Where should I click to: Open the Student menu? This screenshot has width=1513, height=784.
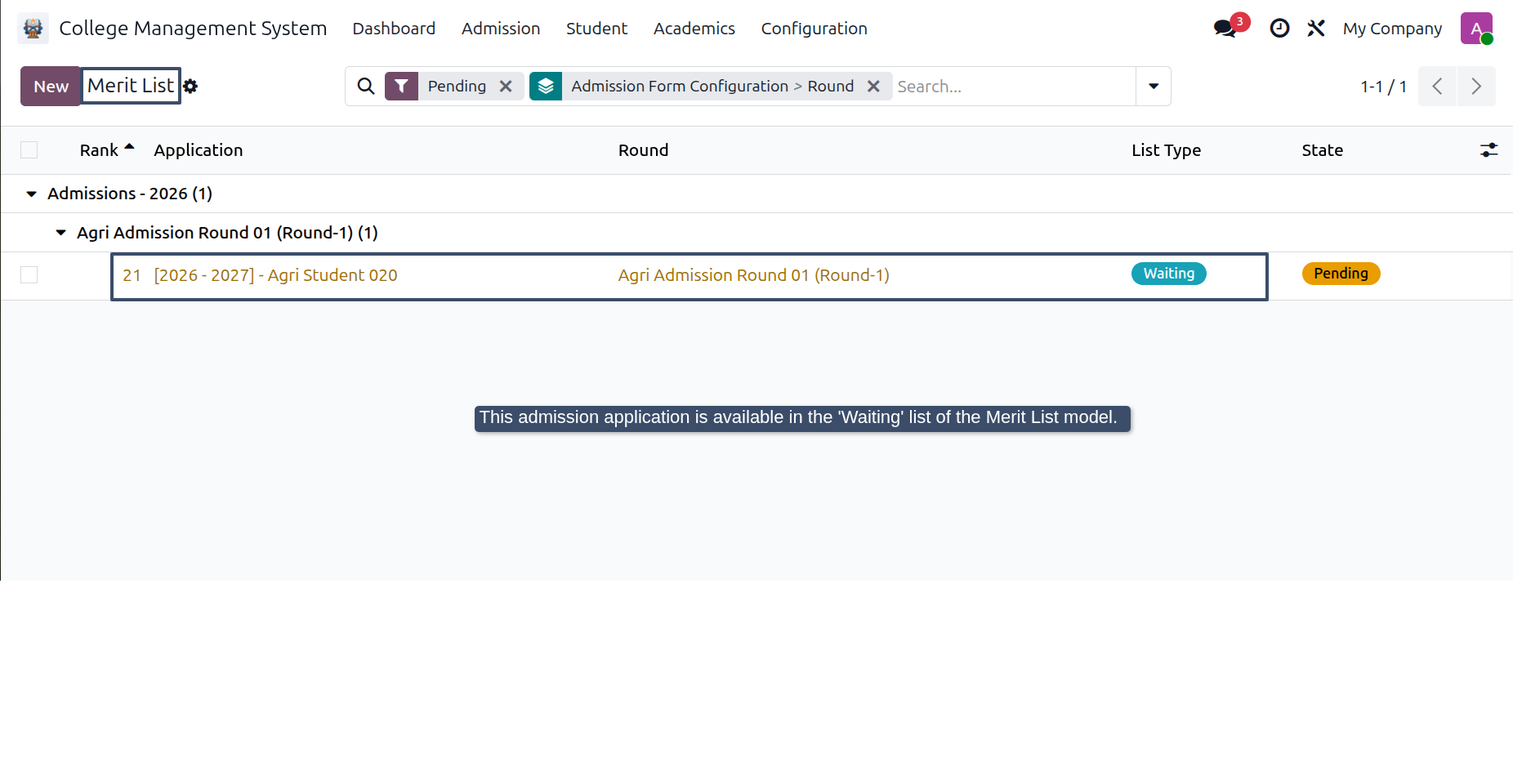pos(596,29)
